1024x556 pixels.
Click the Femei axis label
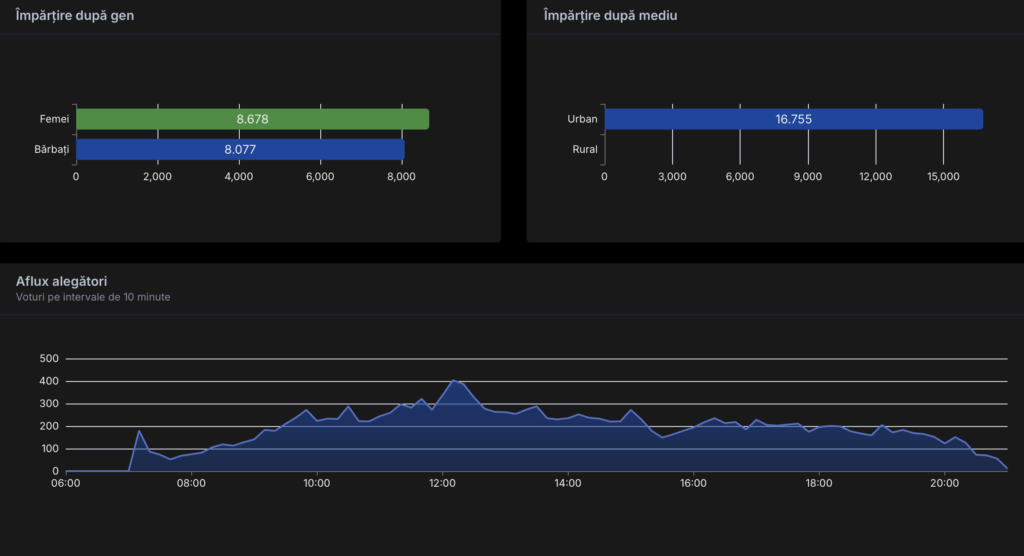[54, 119]
